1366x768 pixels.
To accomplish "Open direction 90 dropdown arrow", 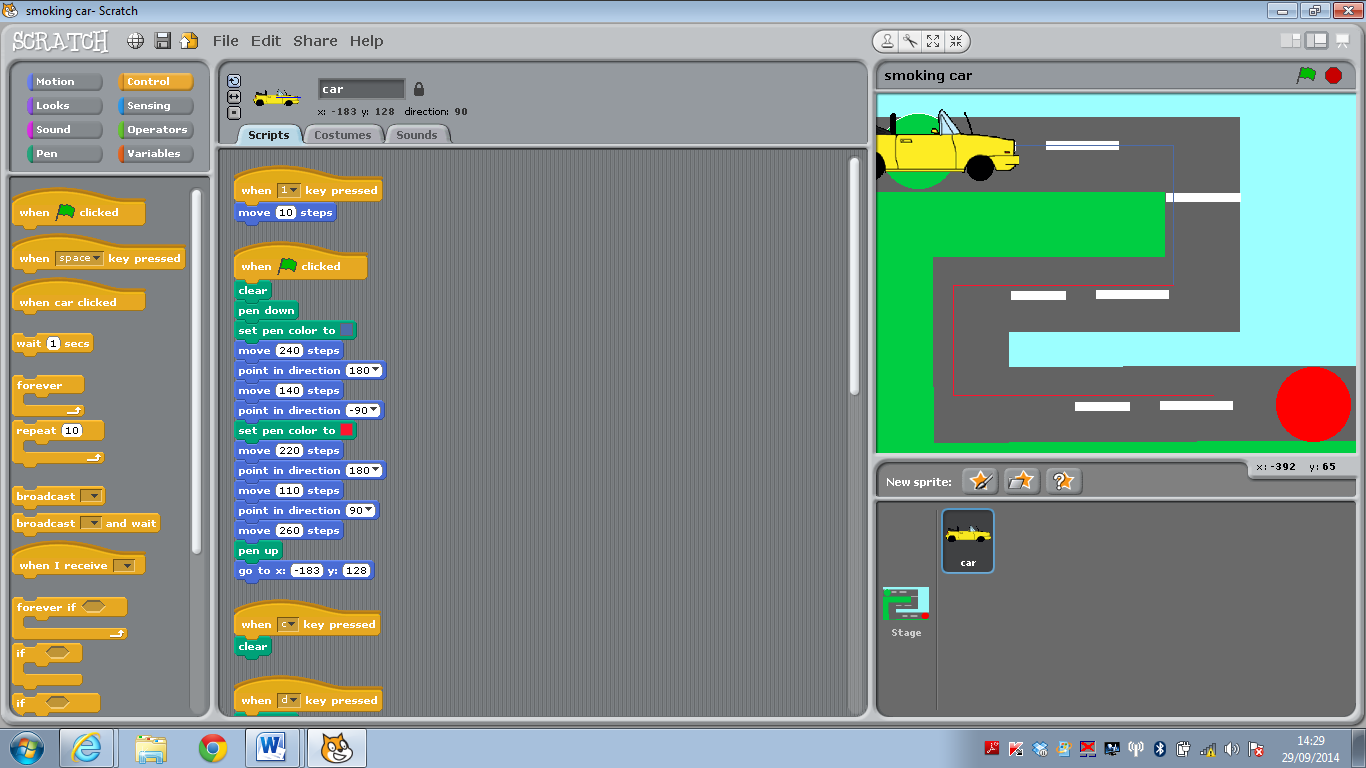I will tap(371, 511).
